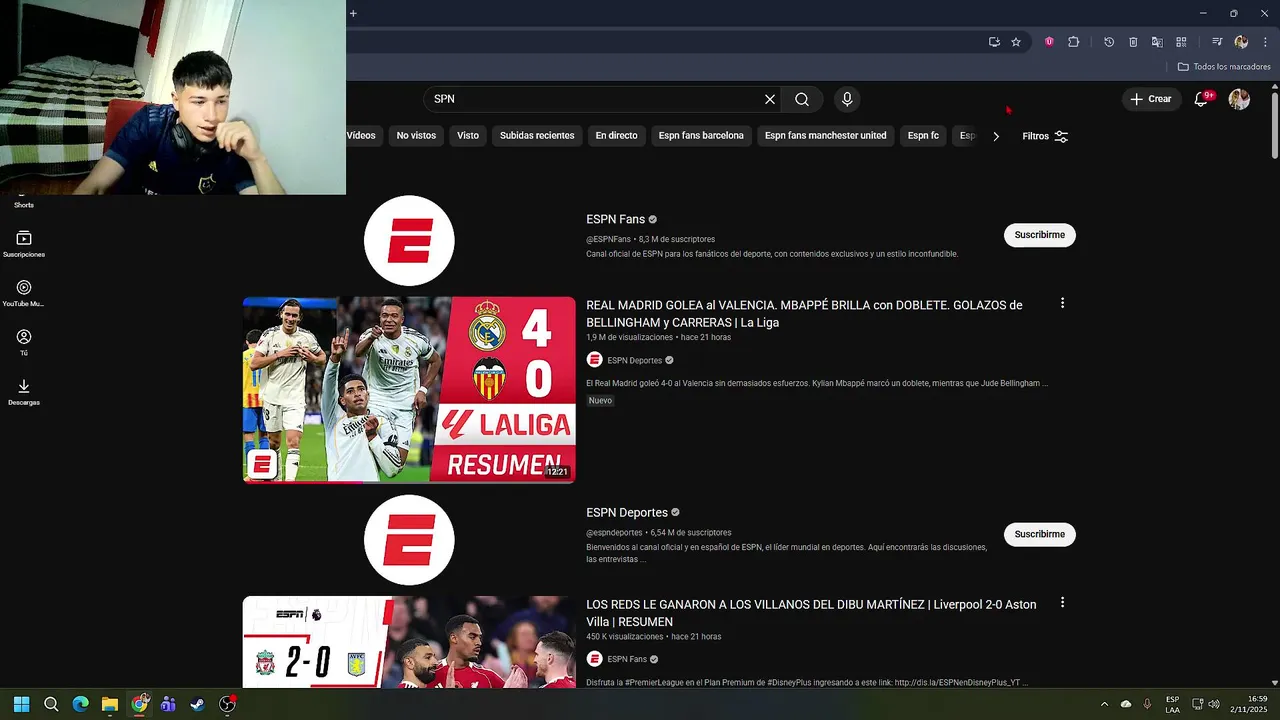This screenshot has width=1280, height=720.
Task: Open ESPN Deportes uploader under Real Madrid video
Action: [x=634, y=360]
